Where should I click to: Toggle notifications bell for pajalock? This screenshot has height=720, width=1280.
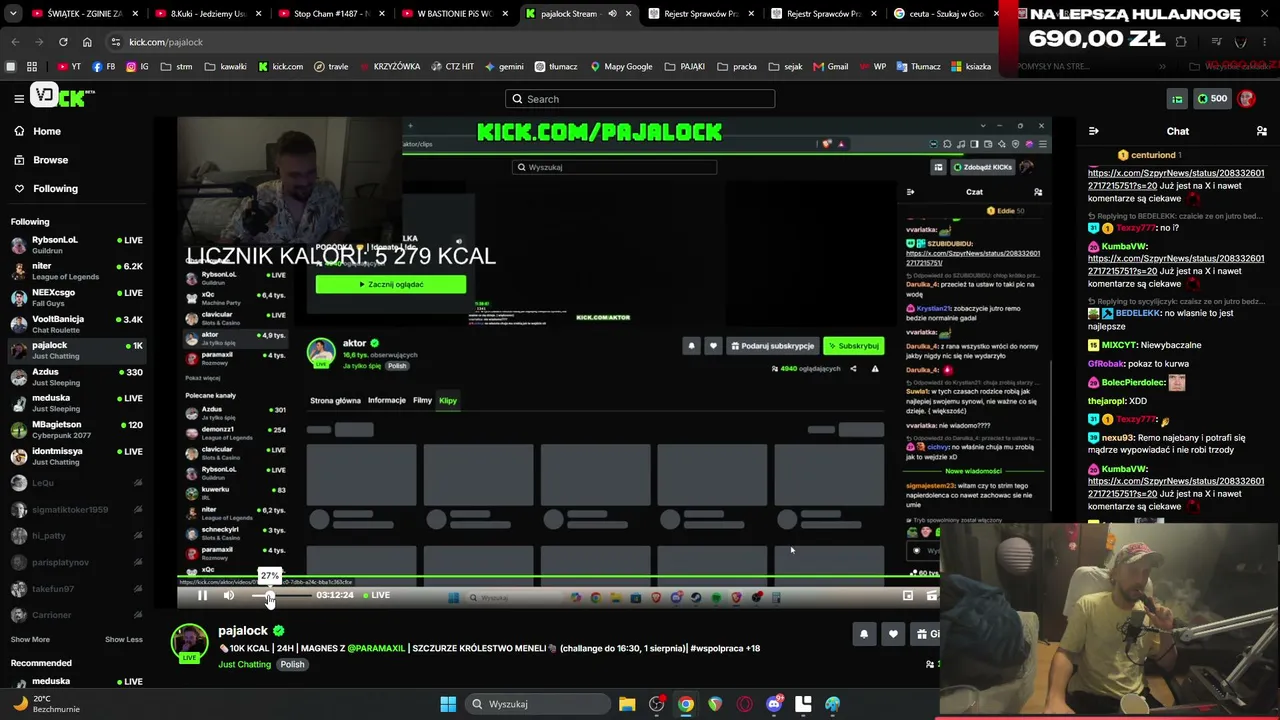pyautogui.click(x=864, y=634)
